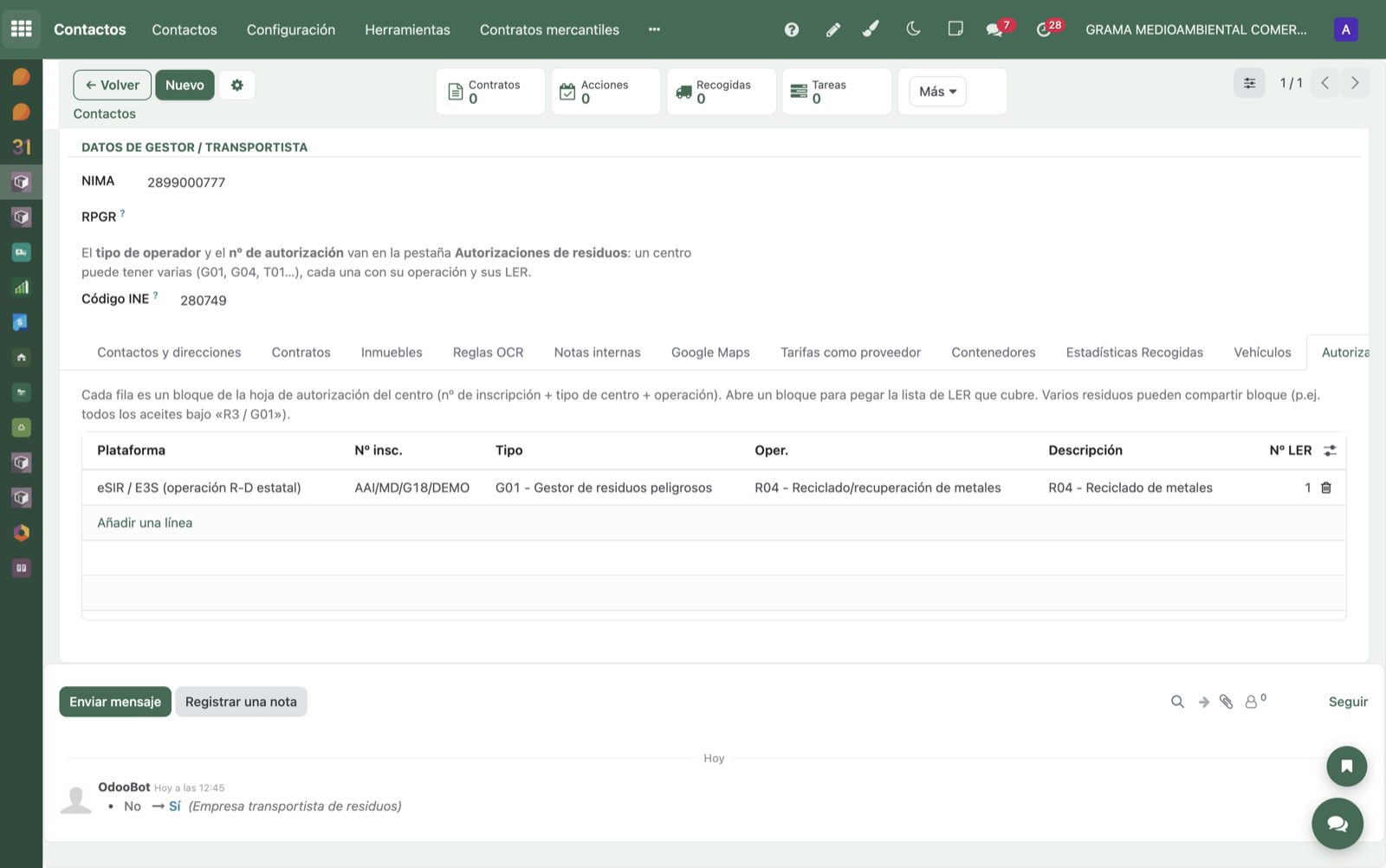Open the apps grid home menu
Screen dimensions: 1386x868
pos(21,29)
